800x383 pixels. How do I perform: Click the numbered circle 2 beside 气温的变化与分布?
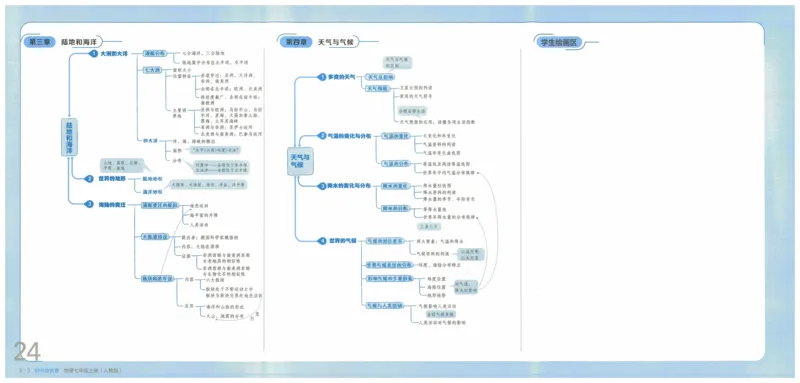pos(322,136)
